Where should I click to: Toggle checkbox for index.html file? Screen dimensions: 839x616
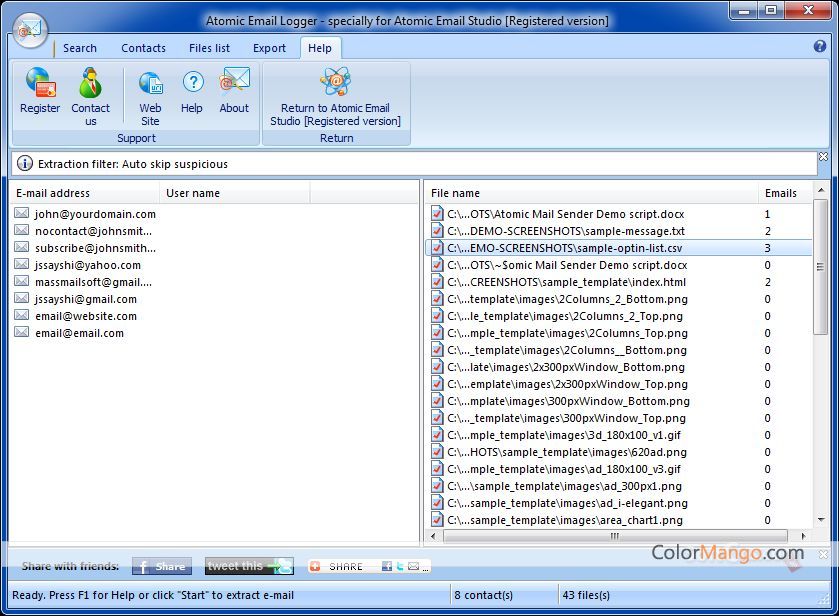(437, 282)
